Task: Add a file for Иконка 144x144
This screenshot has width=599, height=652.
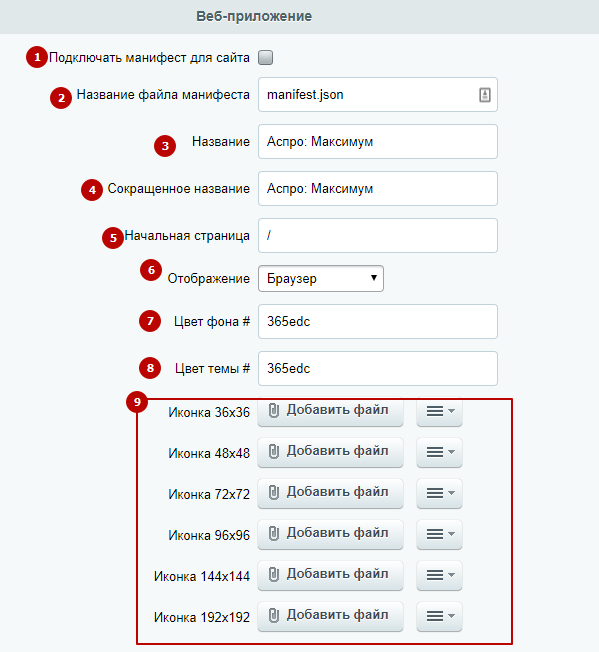Action: [330, 575]
